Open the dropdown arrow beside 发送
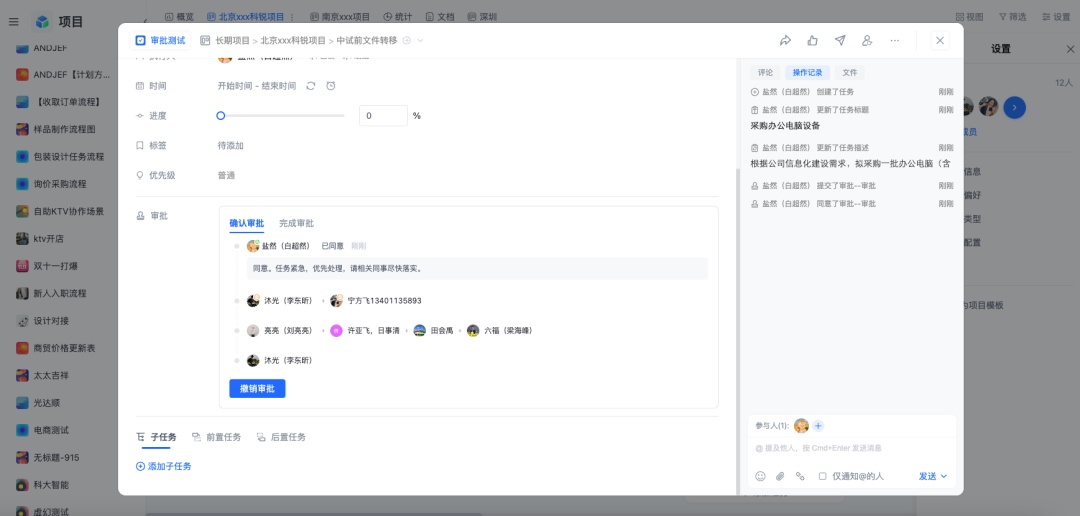Image resolution: width=1080 pixels, height=516 pixels. coord(944,476)
